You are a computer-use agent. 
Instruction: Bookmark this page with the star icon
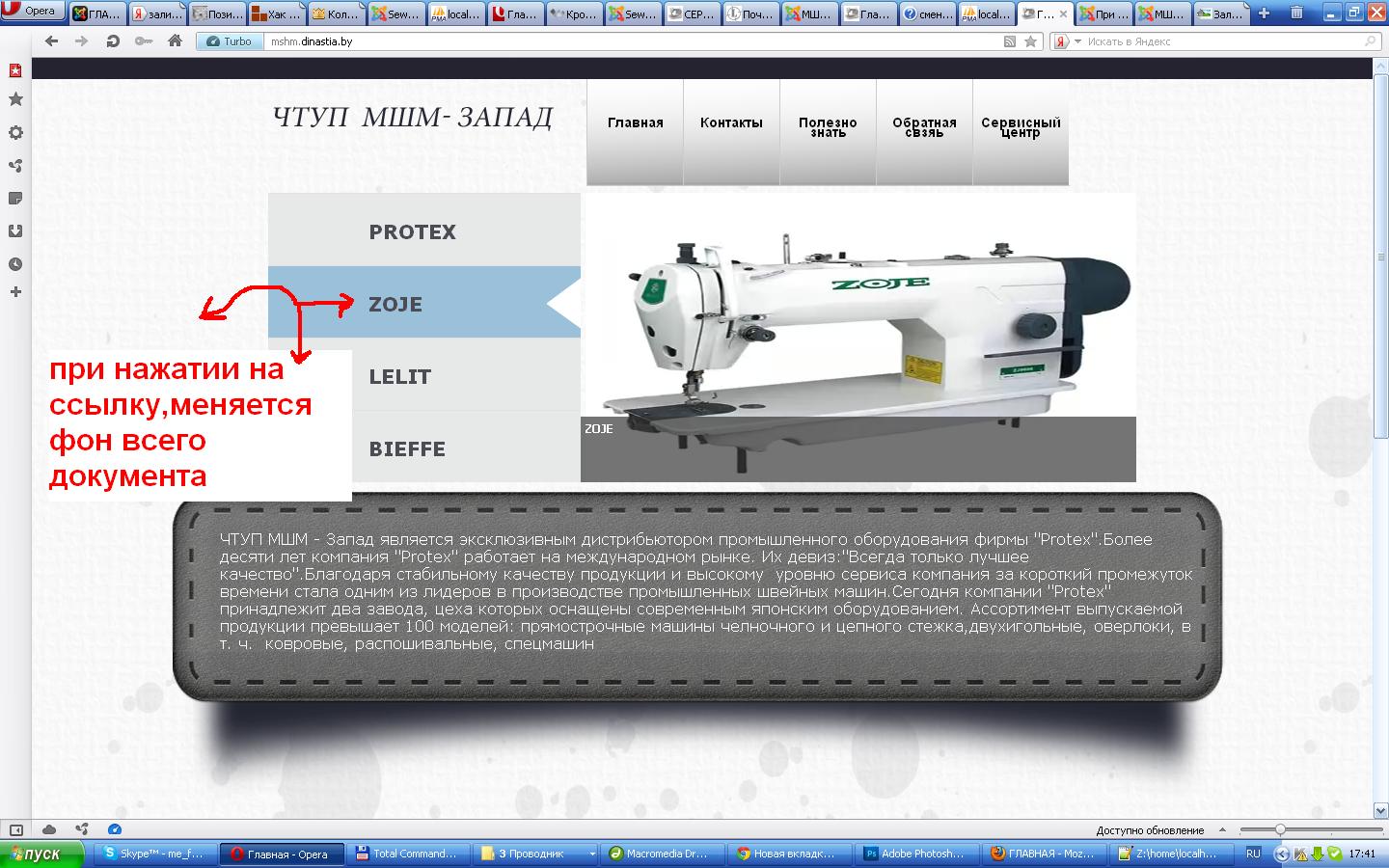(x=1030, y=41)
